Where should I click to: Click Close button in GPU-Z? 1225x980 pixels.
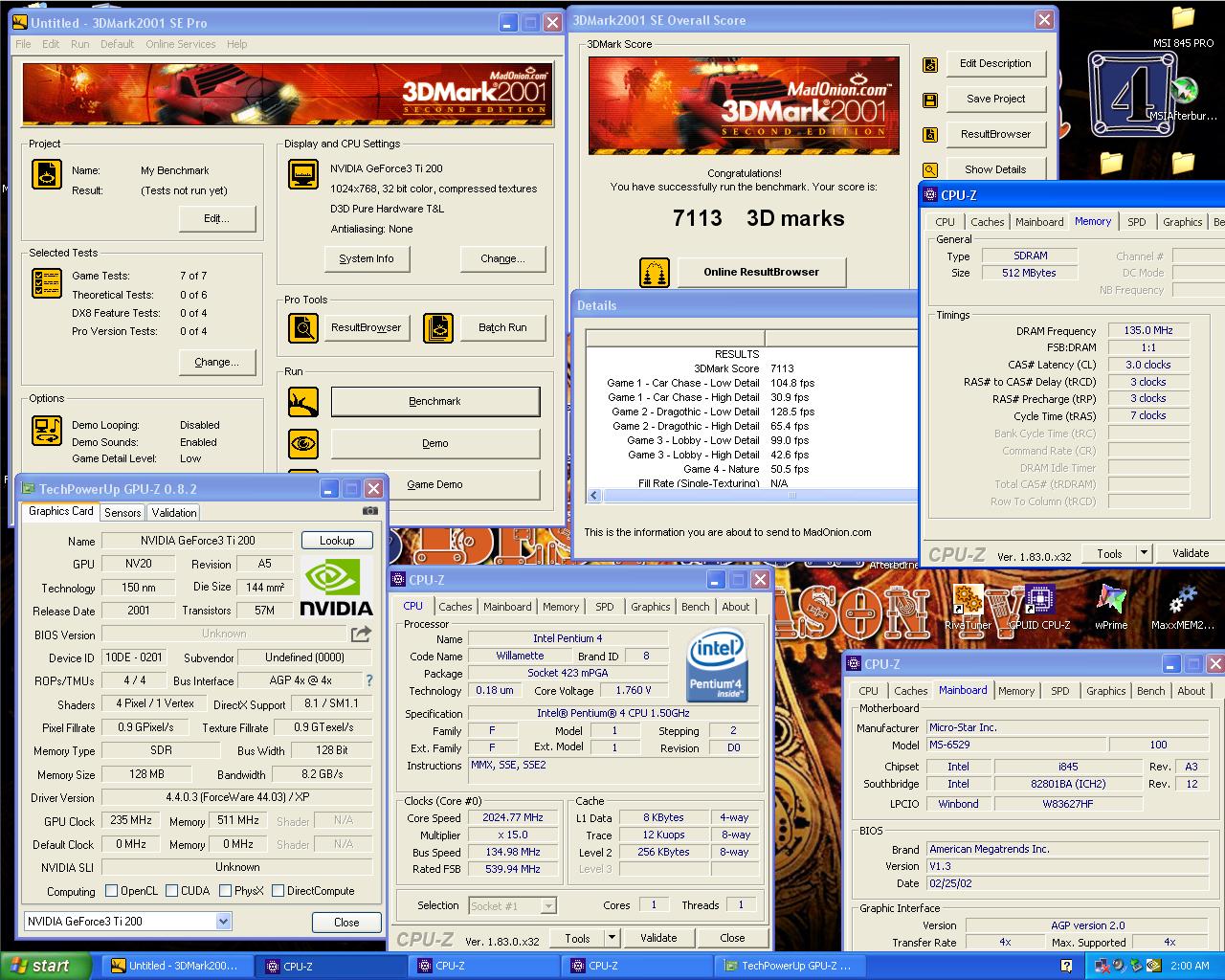tap(346, 923)
